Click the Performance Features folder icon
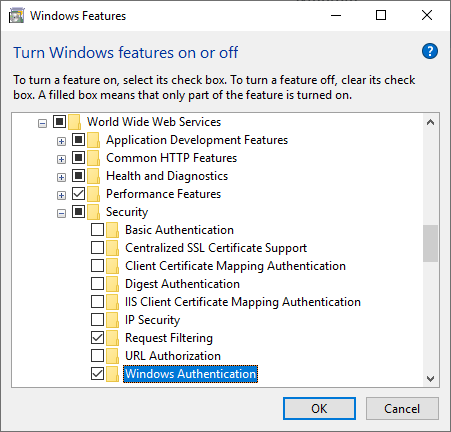Viewport: 451px width, 432px height. [94, 194]
